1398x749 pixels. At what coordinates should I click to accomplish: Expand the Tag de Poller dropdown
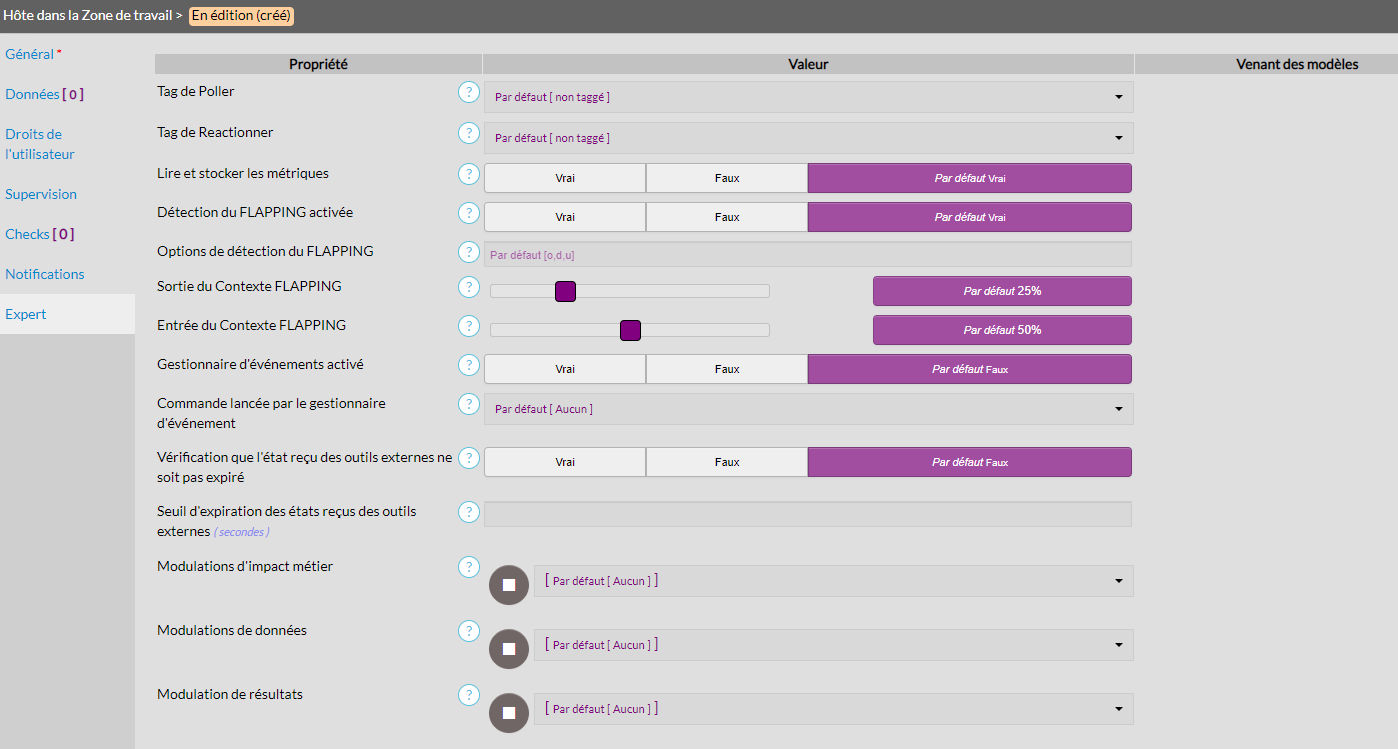[x=808, y=97]
